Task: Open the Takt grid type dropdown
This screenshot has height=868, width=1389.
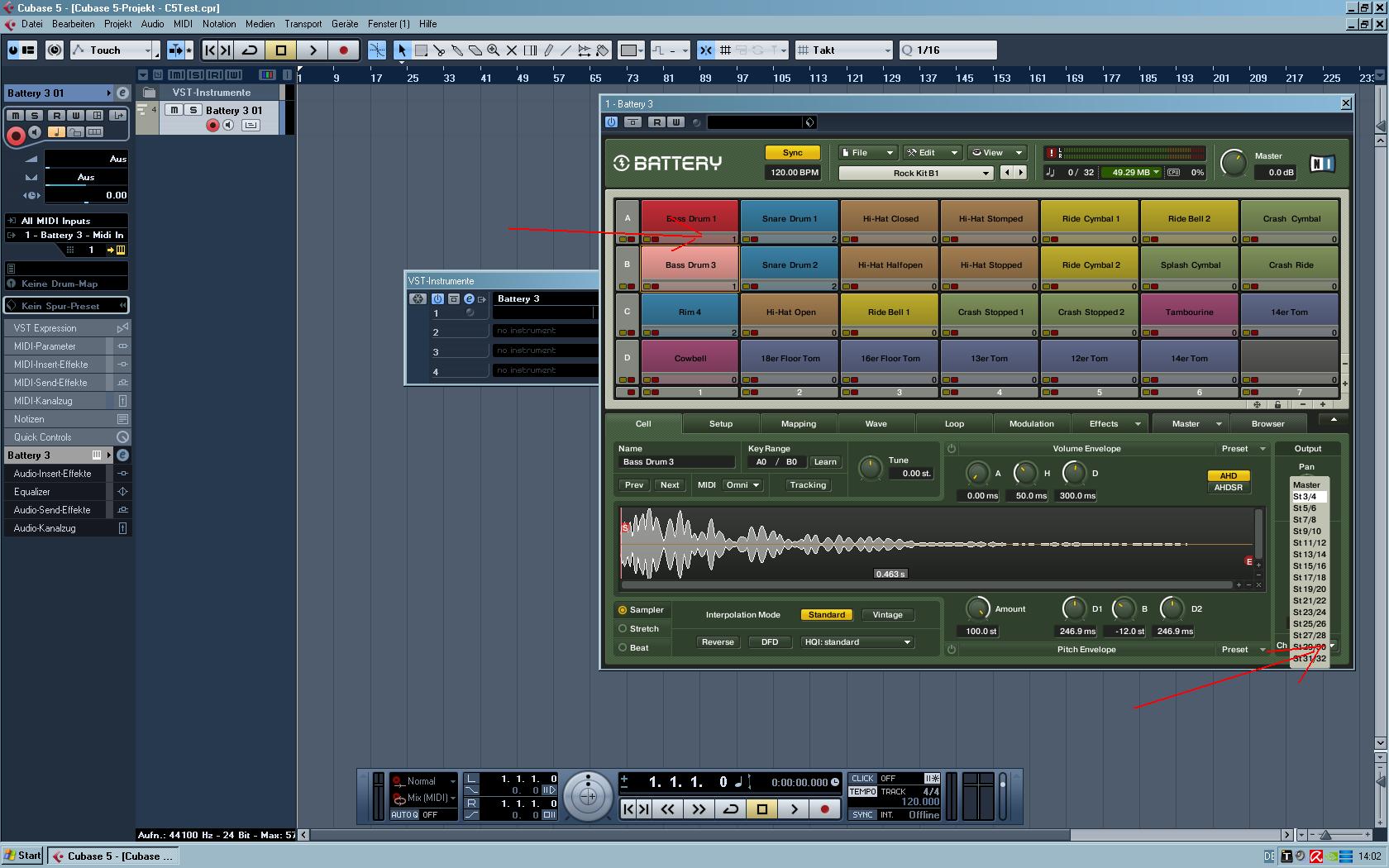Action: [844, 50]
